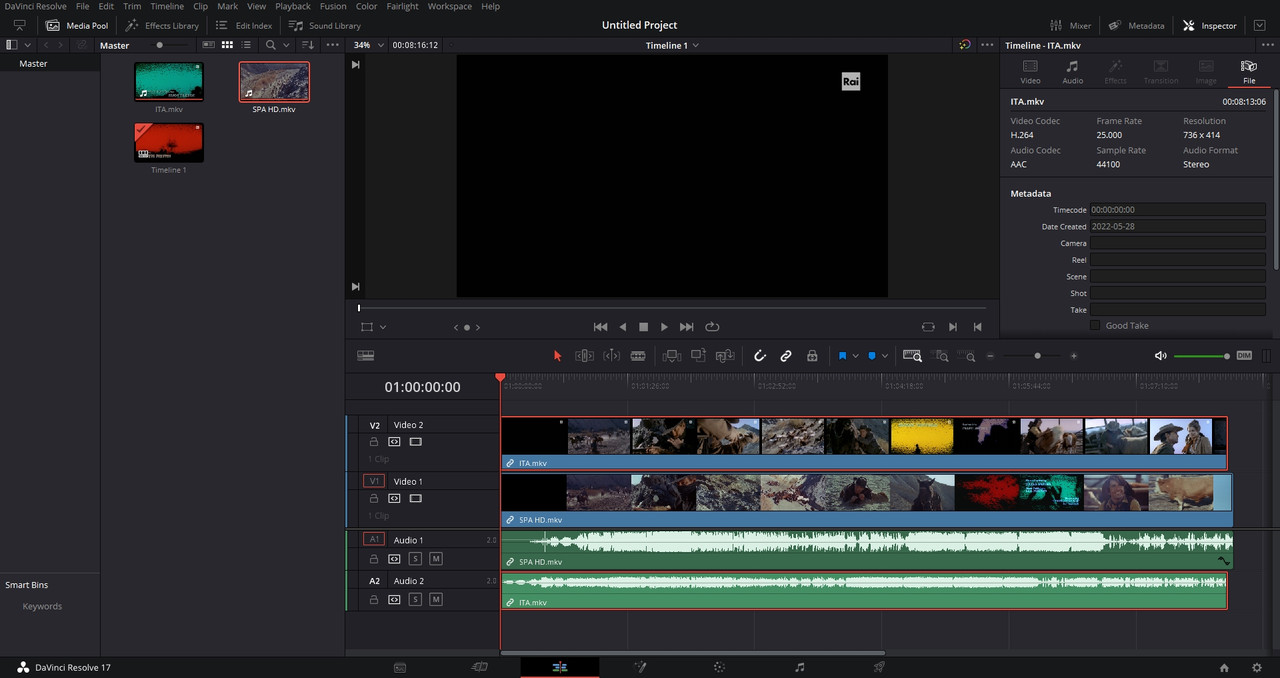Adjust the timeline zoom slider handle
This screenshot has width=1280, height=678.
point(1037,356)
